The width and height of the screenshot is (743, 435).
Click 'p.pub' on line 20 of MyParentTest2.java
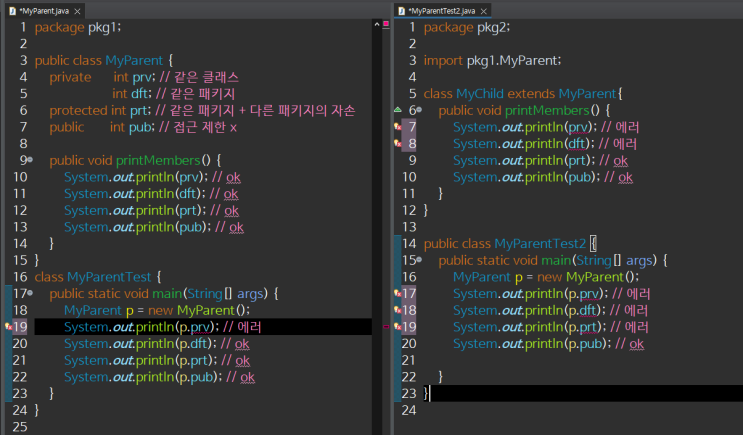point(585,344)
